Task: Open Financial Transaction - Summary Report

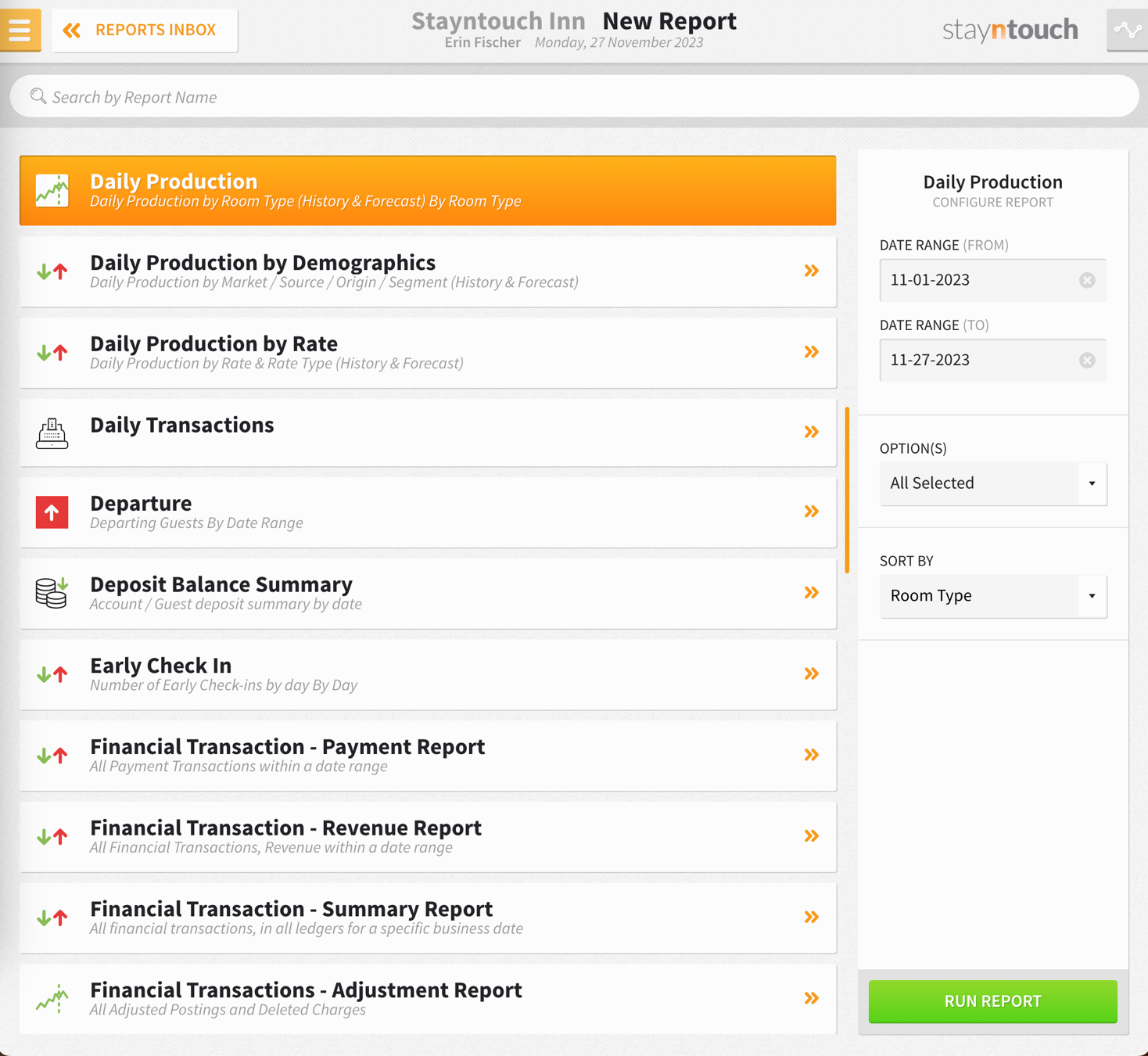Action: pyautogui.click(x=428, y=918)
